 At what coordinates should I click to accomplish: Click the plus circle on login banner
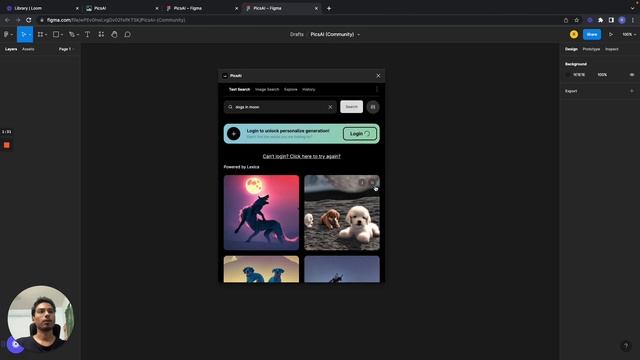coord(233,133)
